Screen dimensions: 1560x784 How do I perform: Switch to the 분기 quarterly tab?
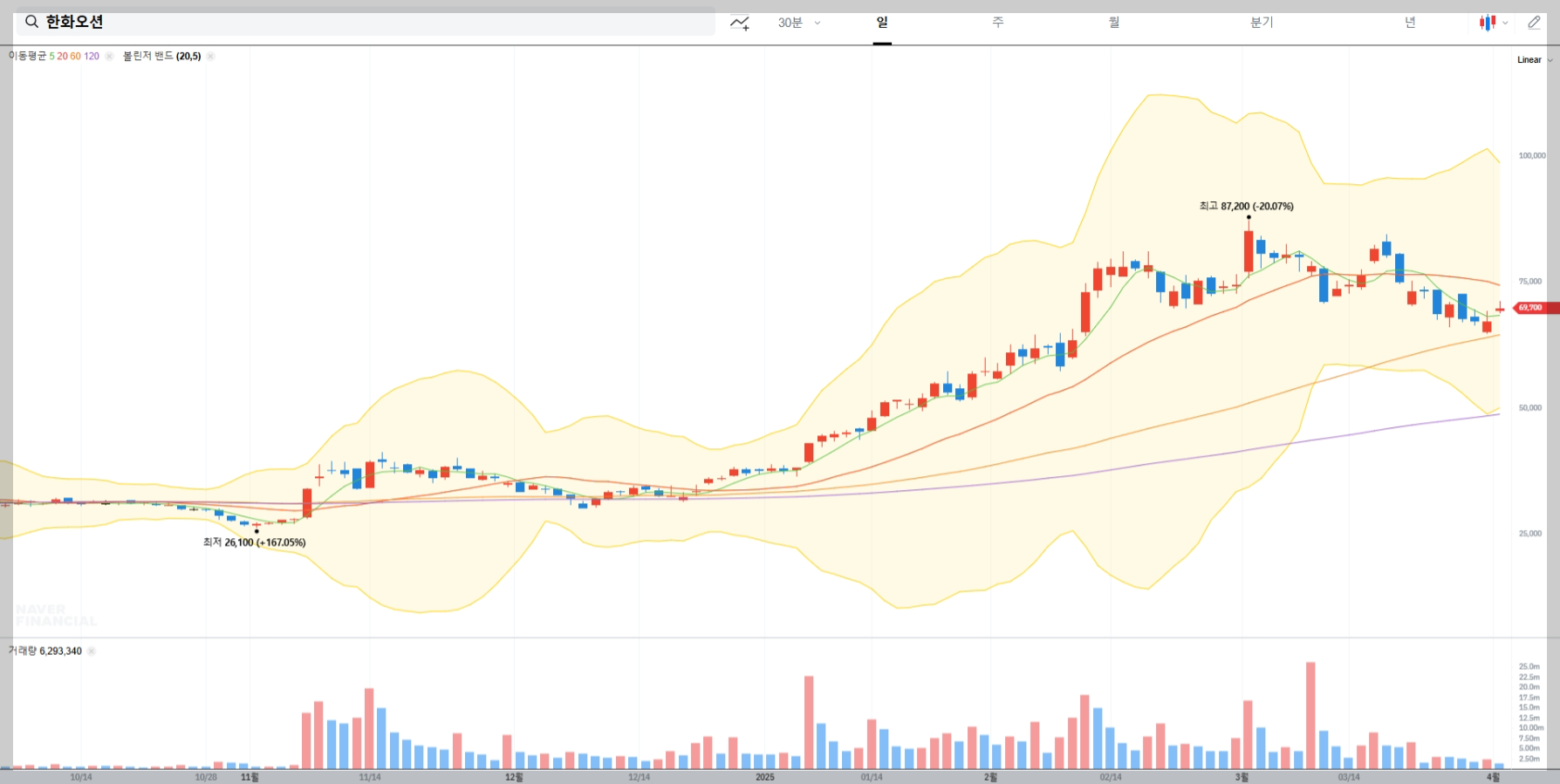pos(1262,23)
